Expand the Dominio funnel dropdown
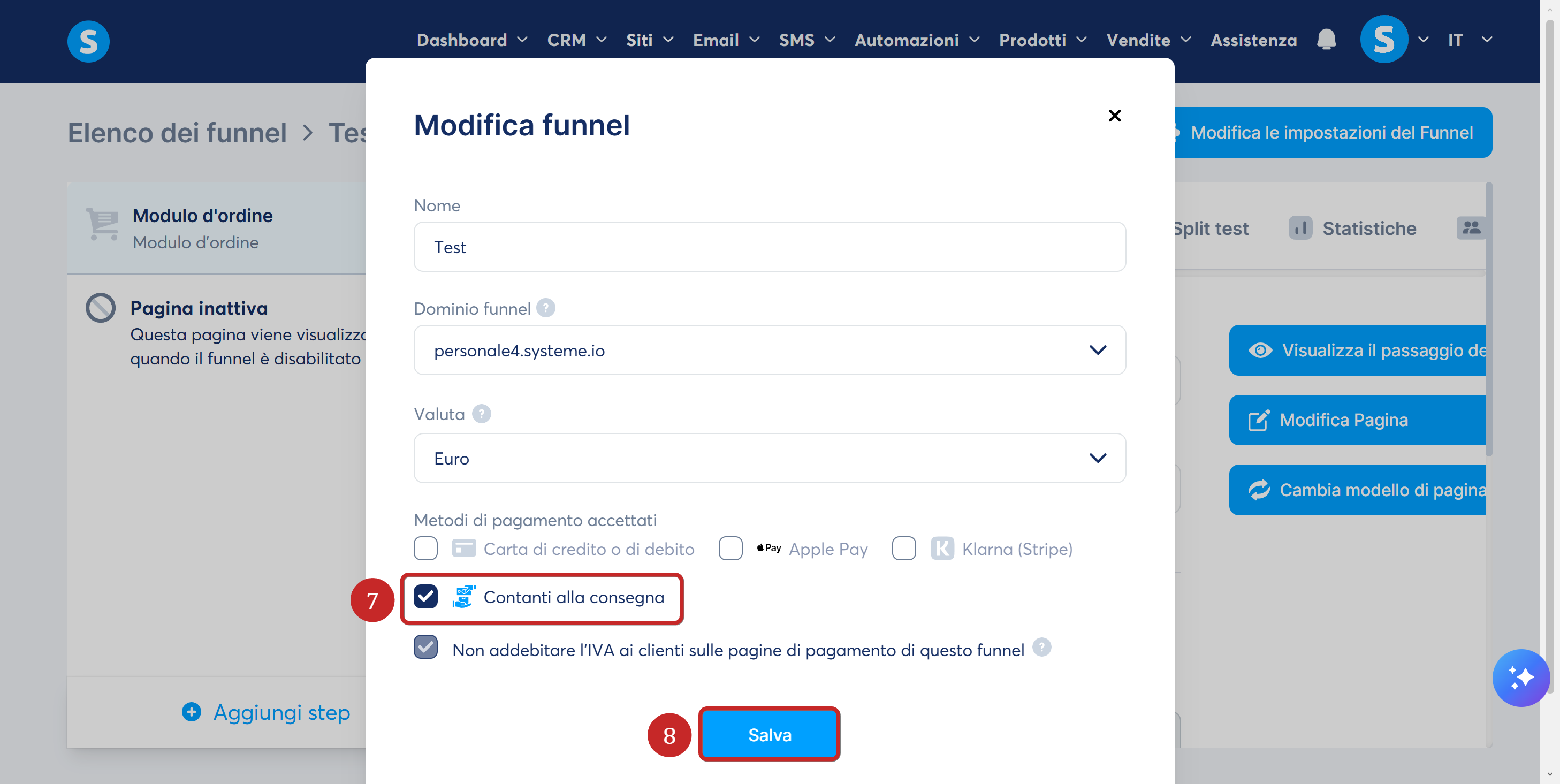Viewport: 1560px width, 784px height. click(770, 350)
